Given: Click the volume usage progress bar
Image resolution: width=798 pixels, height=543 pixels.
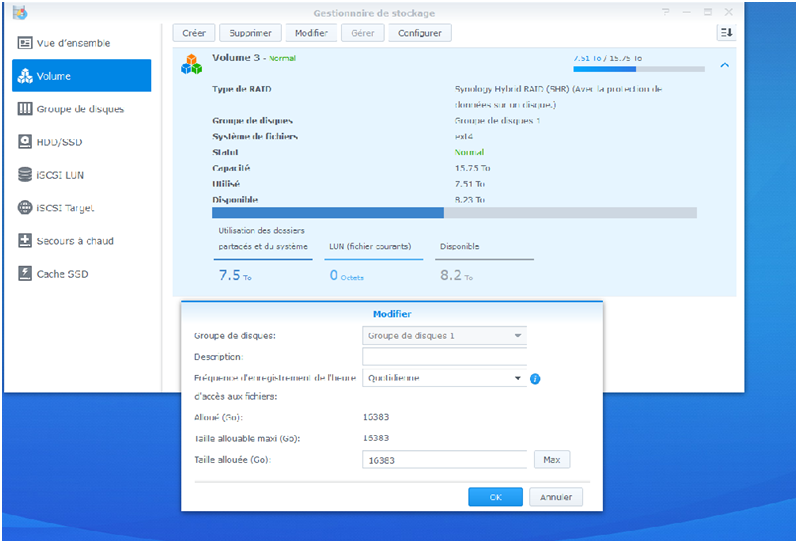Looking at the screenshot, I should click(x=454, y=212).
